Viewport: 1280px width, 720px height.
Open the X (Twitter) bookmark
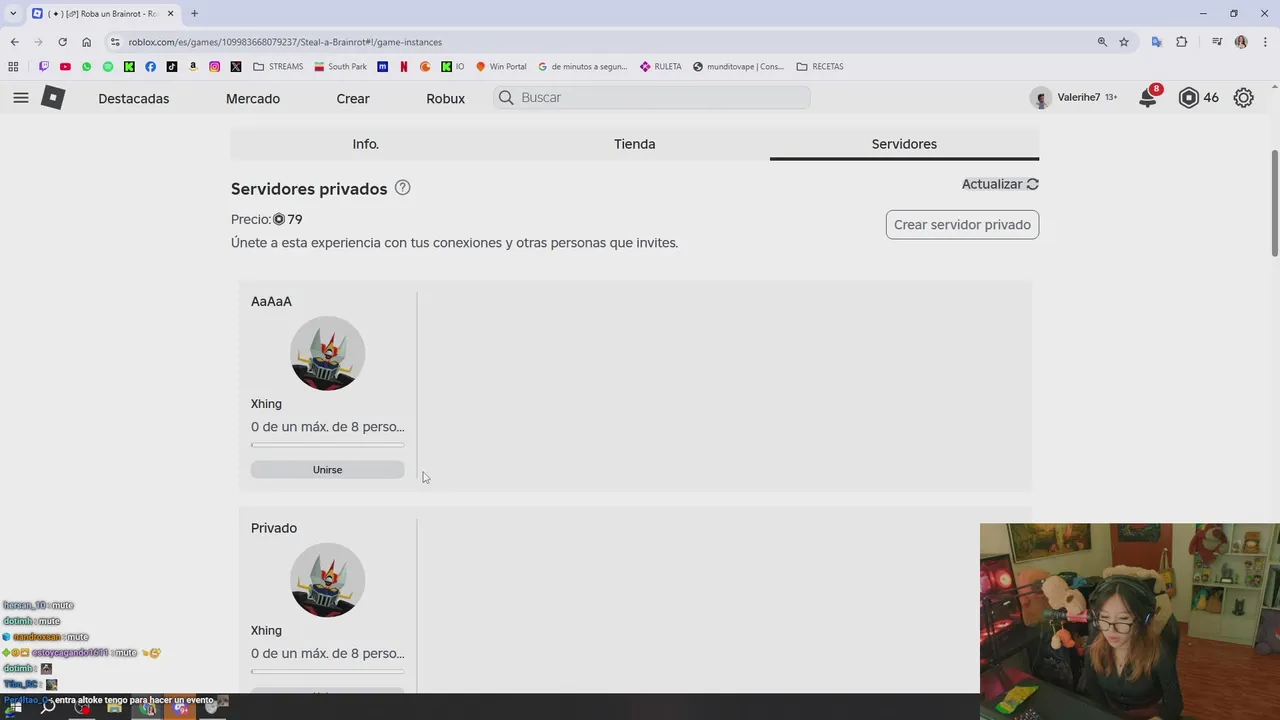click(x=236, y=67)
